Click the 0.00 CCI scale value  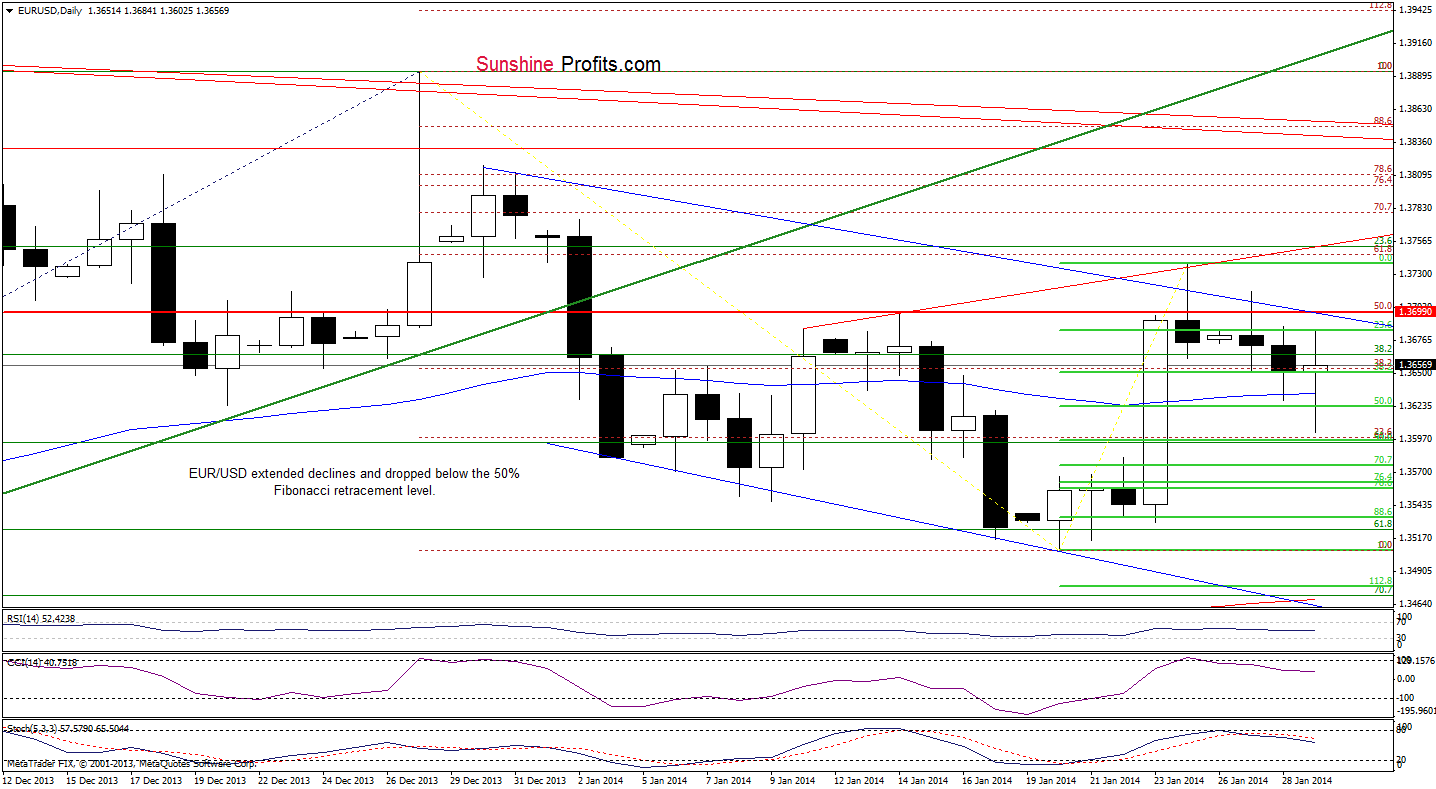[1406, 679]
